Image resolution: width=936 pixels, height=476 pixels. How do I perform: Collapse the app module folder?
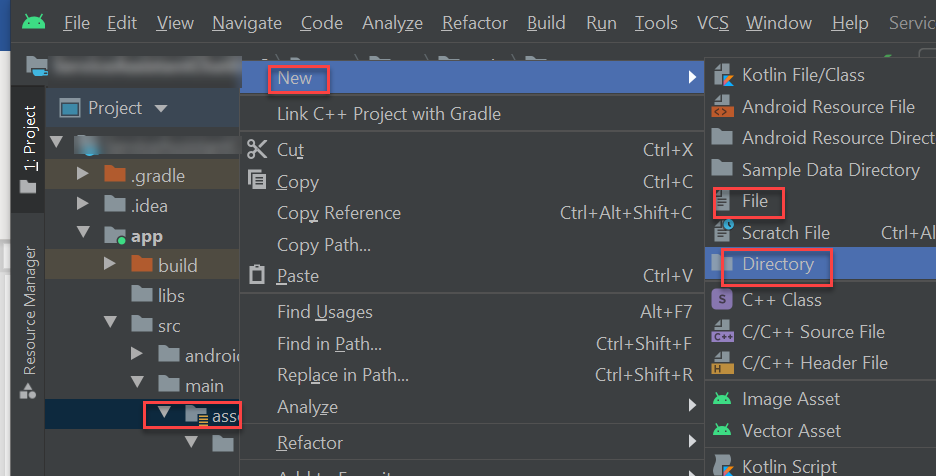pyautogui.click(x=84, y=236)
